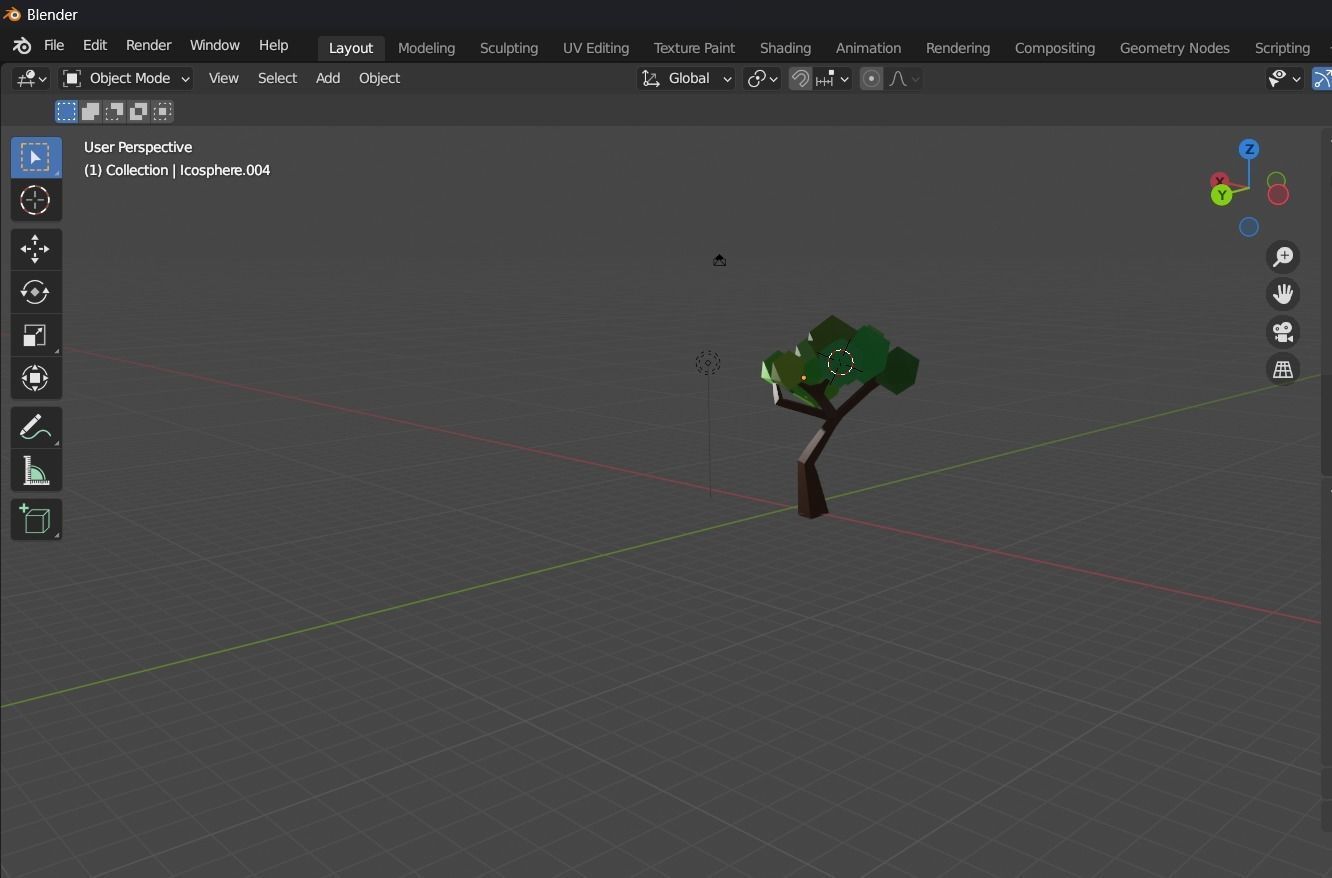This screenshot has height=878, width=1332.
Task: Click the negative-Z blue circle on gizmo
Action: pos(1249,227)
